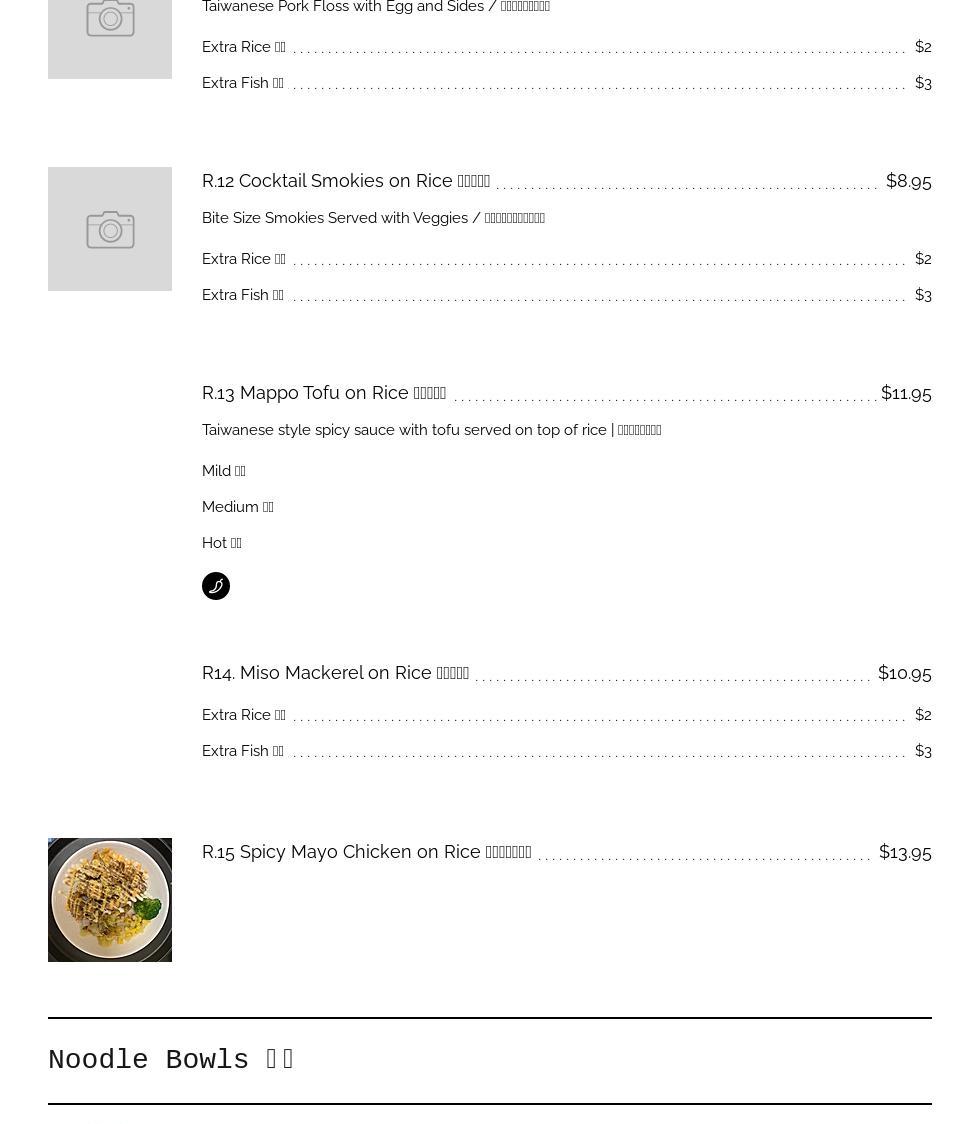Click Bite Size Smokies description text
The width and height of the screenshot is (965, 1124).
(373, 218)
